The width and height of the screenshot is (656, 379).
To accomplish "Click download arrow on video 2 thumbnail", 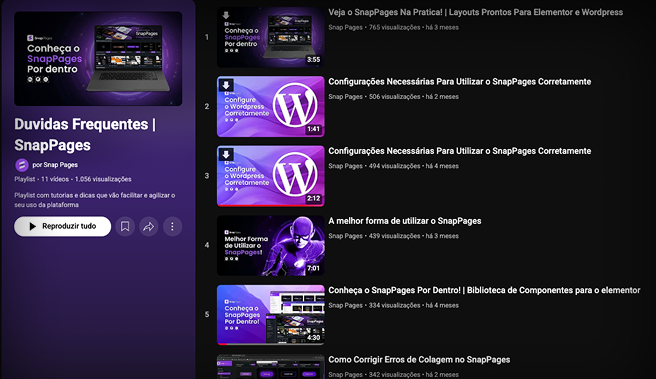I will coord(226,85).
